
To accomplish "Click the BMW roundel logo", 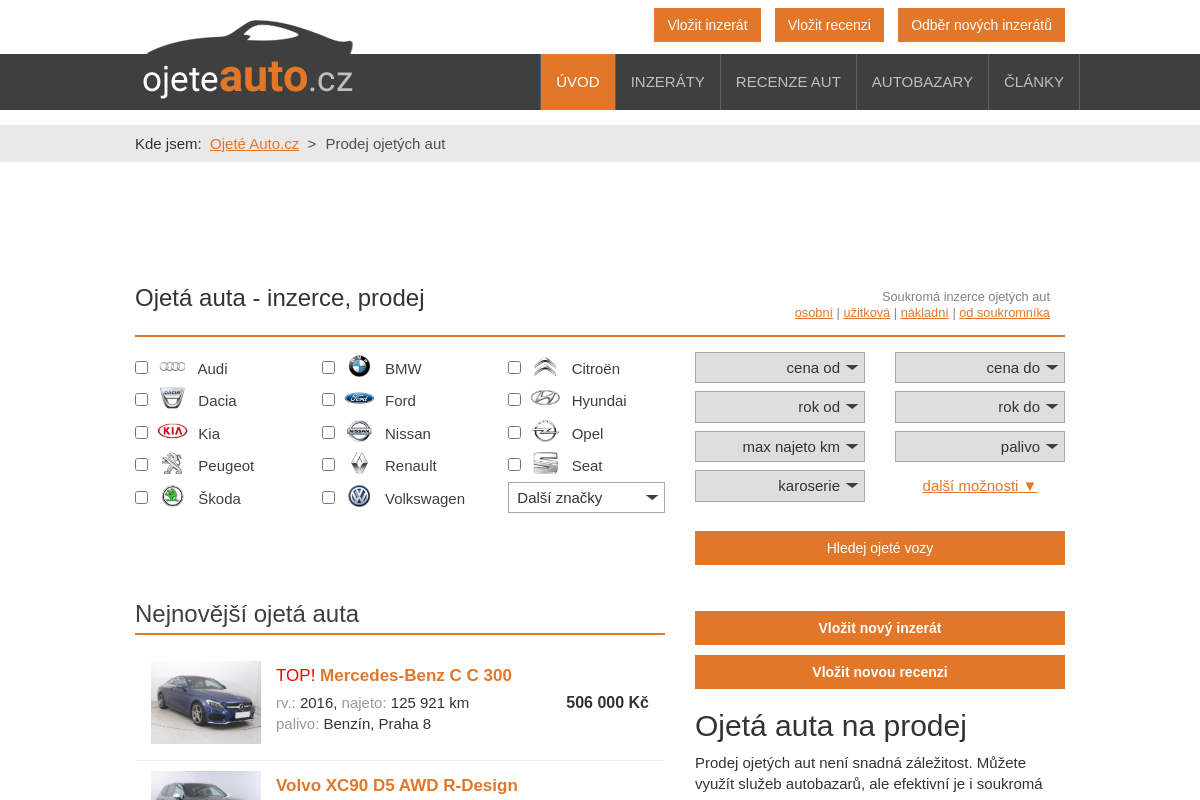I will pyautogui.click(x=359, y=366).
